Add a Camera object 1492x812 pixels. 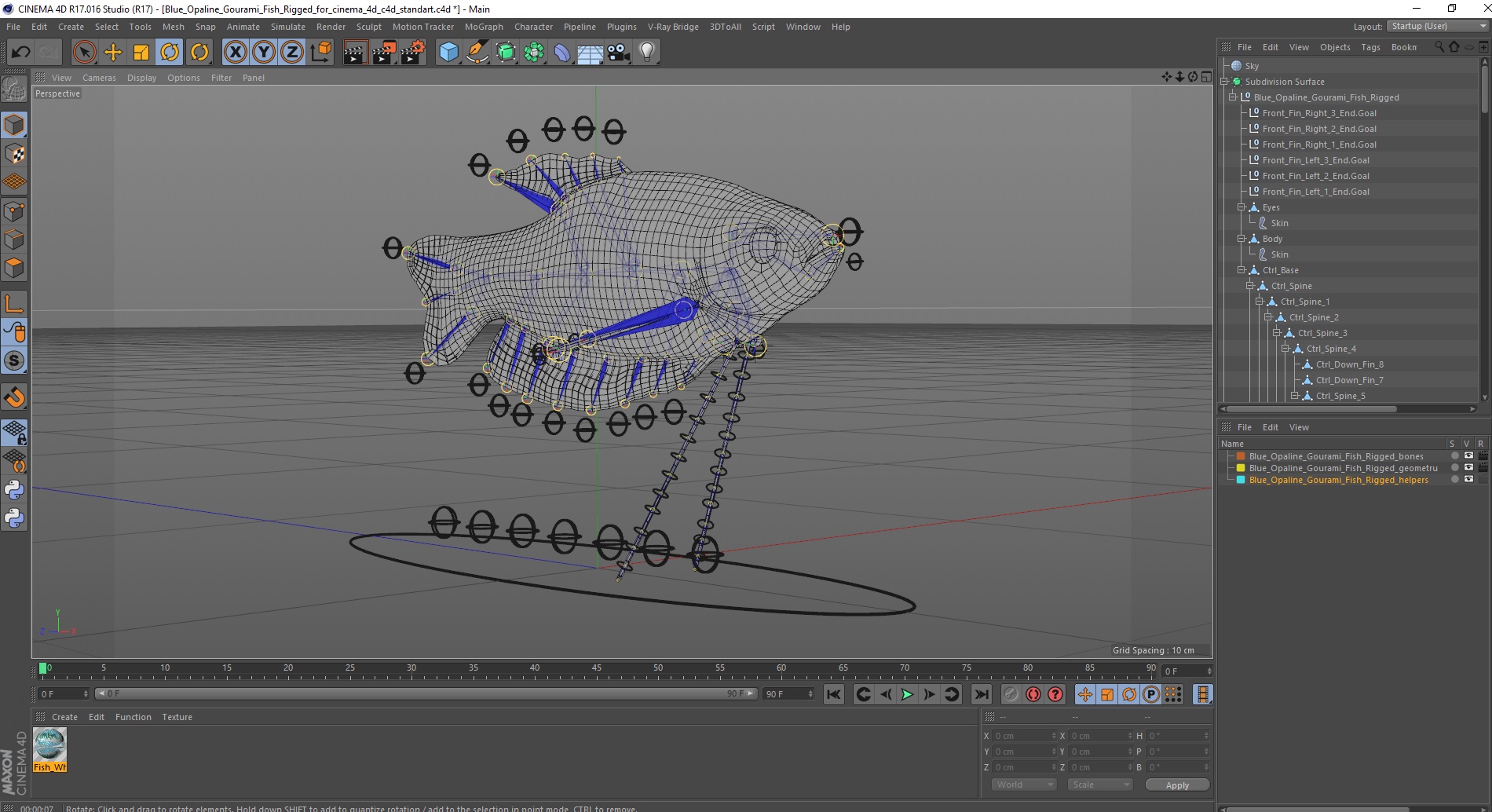coord(619,53)
